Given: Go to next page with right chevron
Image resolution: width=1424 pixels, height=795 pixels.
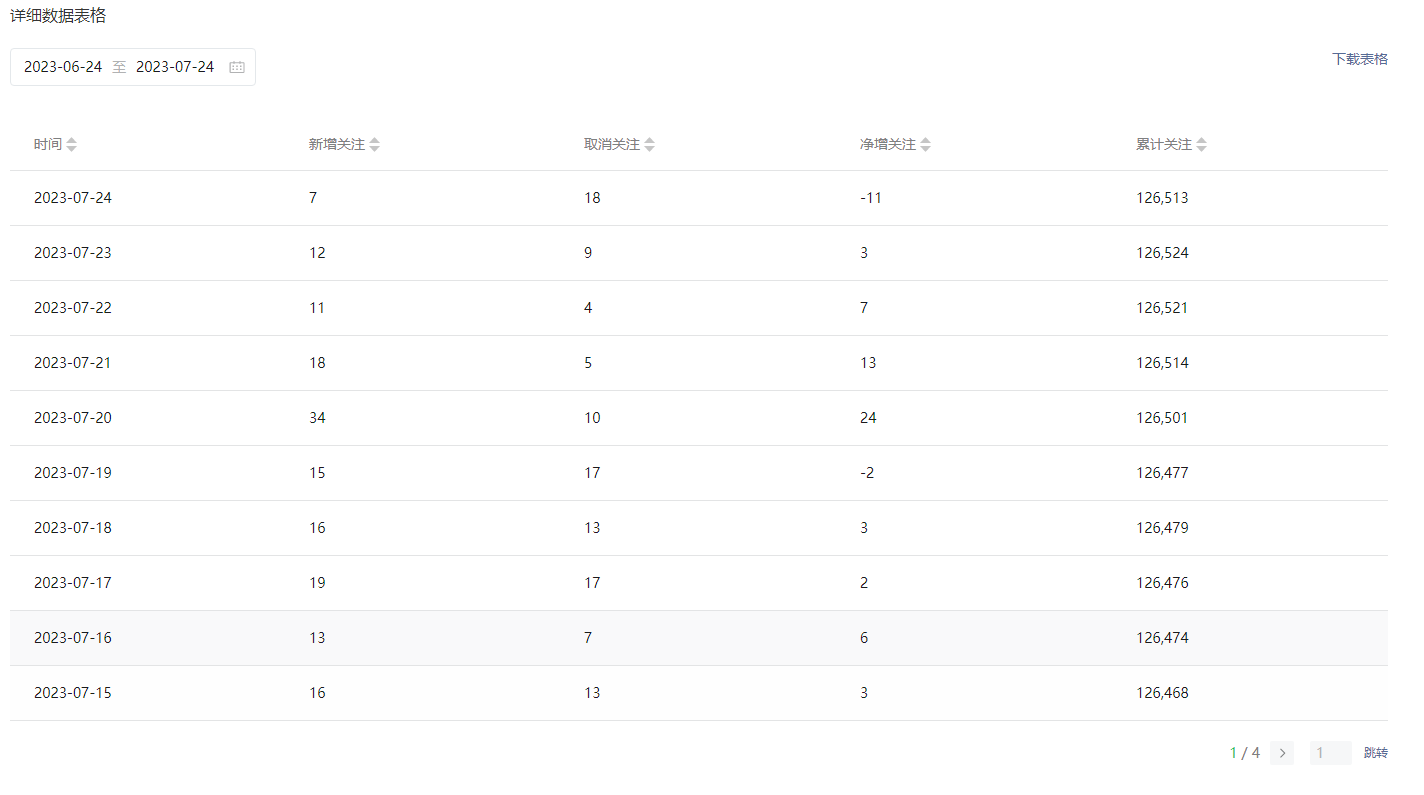Looking at the screenshot, I should pyautogui.click(x=1282, y=753).
